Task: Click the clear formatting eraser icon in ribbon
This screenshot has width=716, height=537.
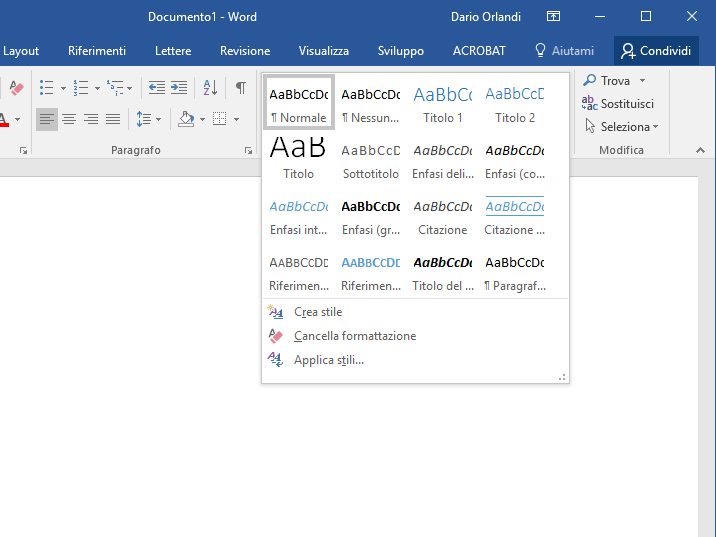Action: [15, 88]
